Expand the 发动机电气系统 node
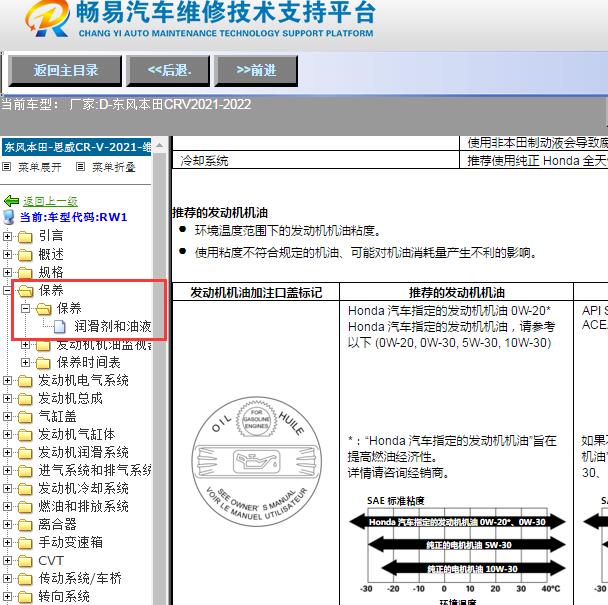 coord(7,380)
